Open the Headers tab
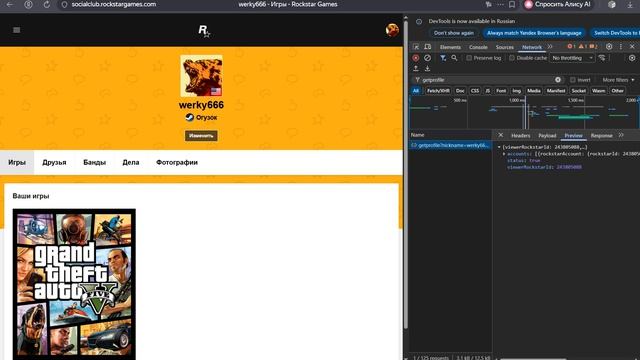The width and height of the screenshot is (640, 360). [x=520, y=136]
